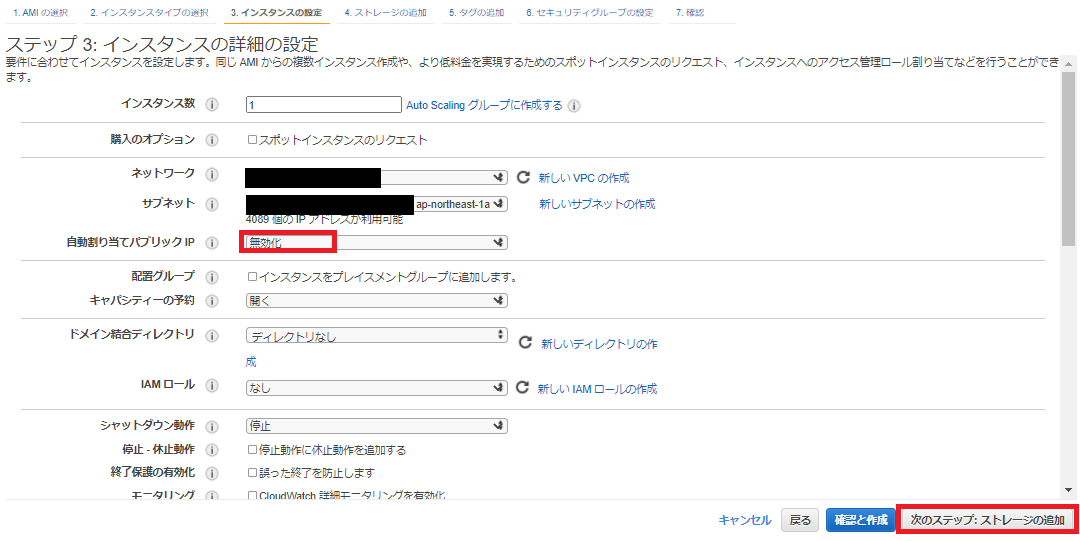
Task: Open info icon for キャパシティーの予約
Action: coord(211,301)
